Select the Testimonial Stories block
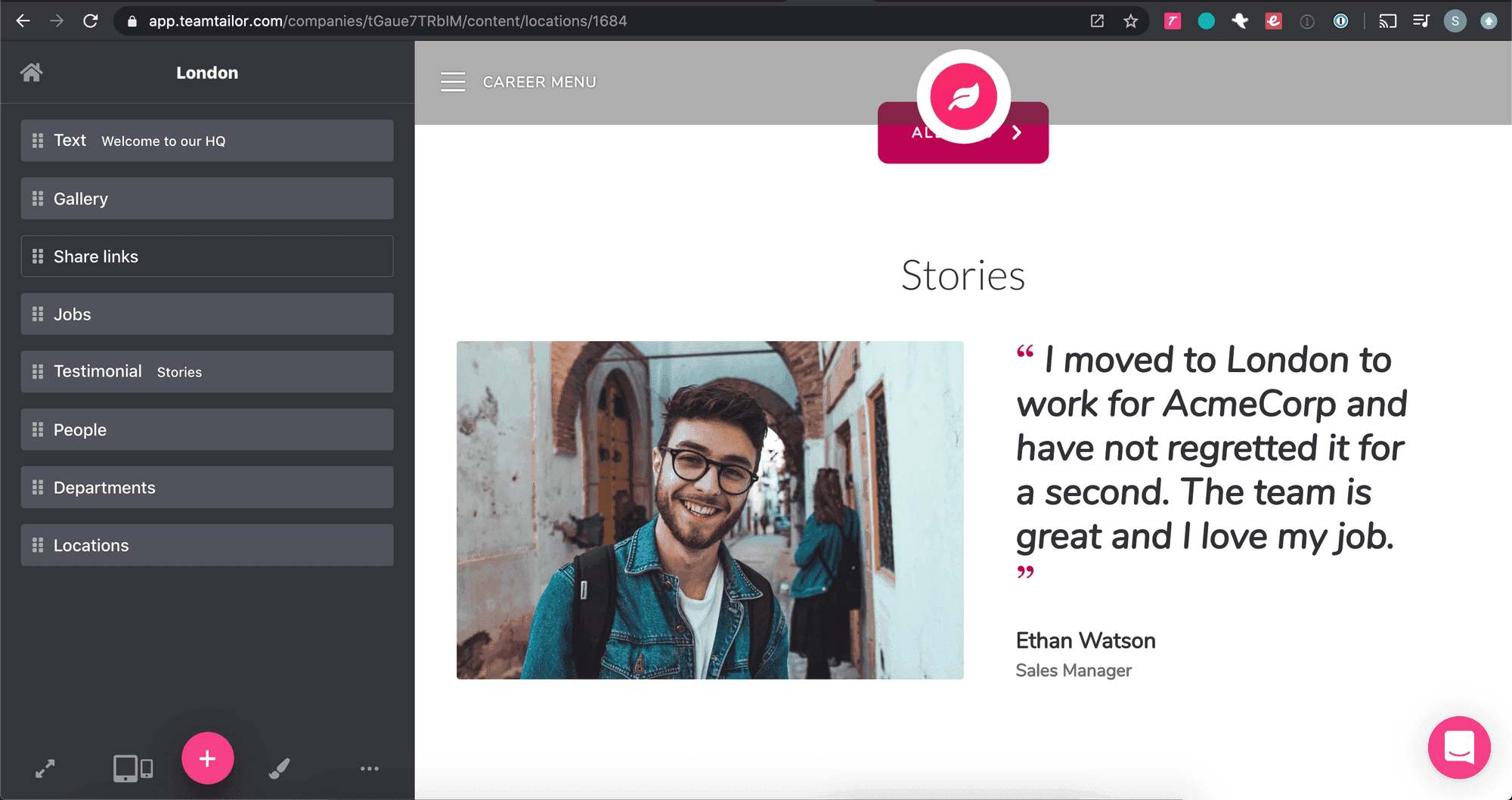 tap(207, 372)
